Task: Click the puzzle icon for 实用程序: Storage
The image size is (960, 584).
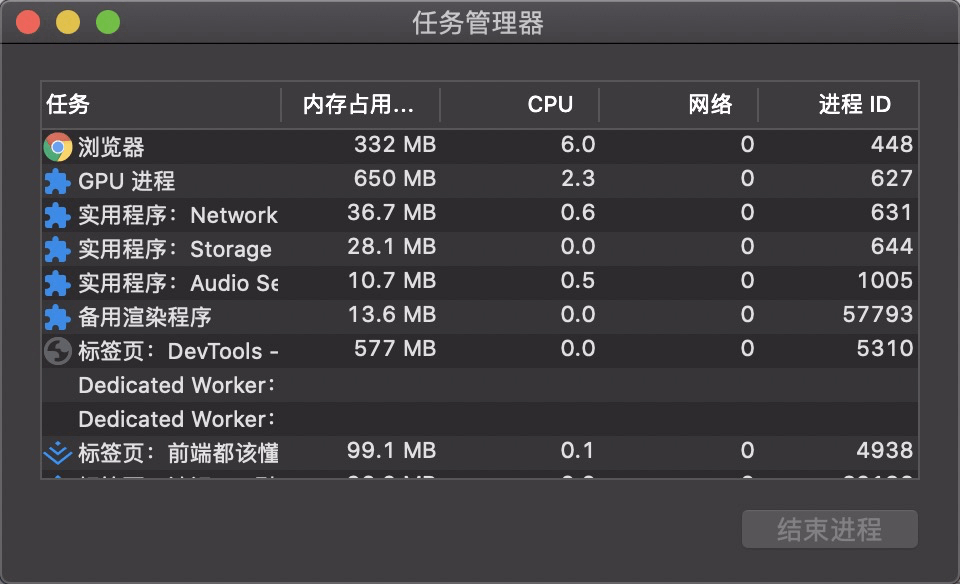Action: point(58,249)
